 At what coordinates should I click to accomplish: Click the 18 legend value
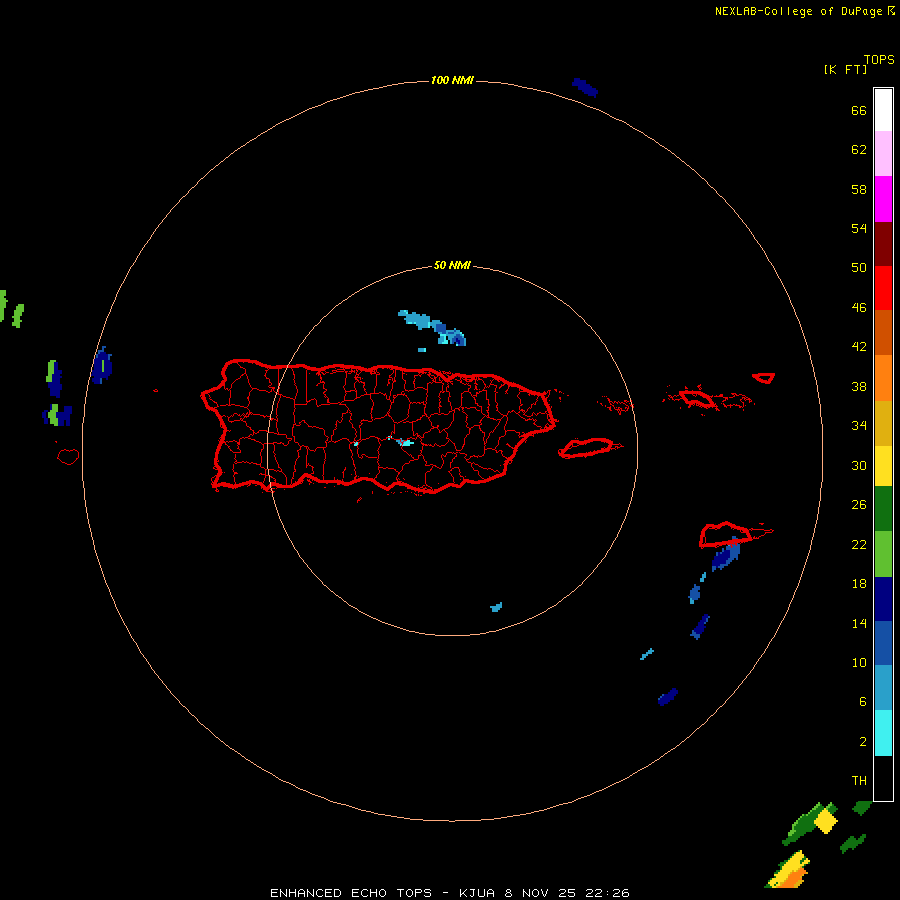click(859, 584)
